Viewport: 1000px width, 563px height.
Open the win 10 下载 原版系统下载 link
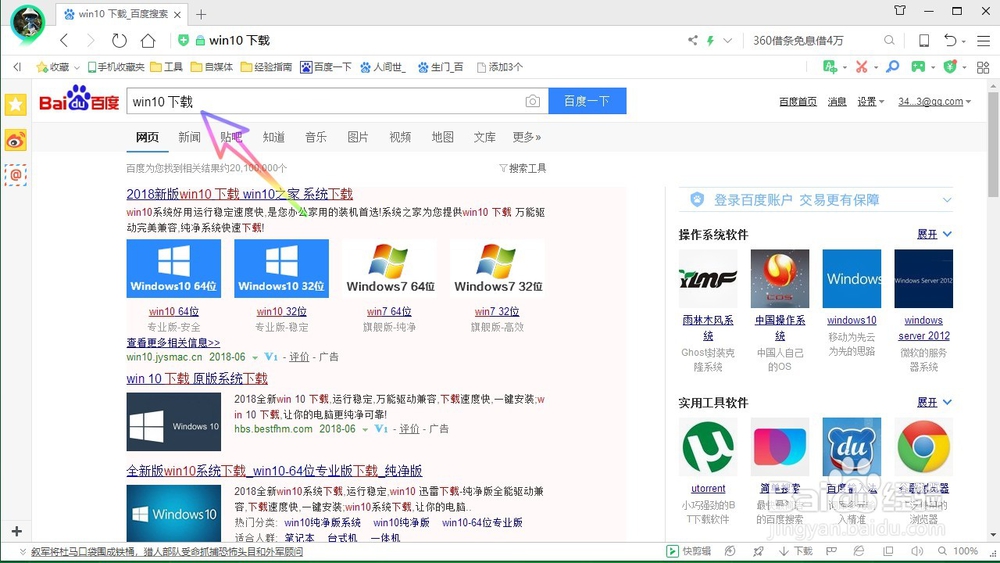tap(196, 378)
